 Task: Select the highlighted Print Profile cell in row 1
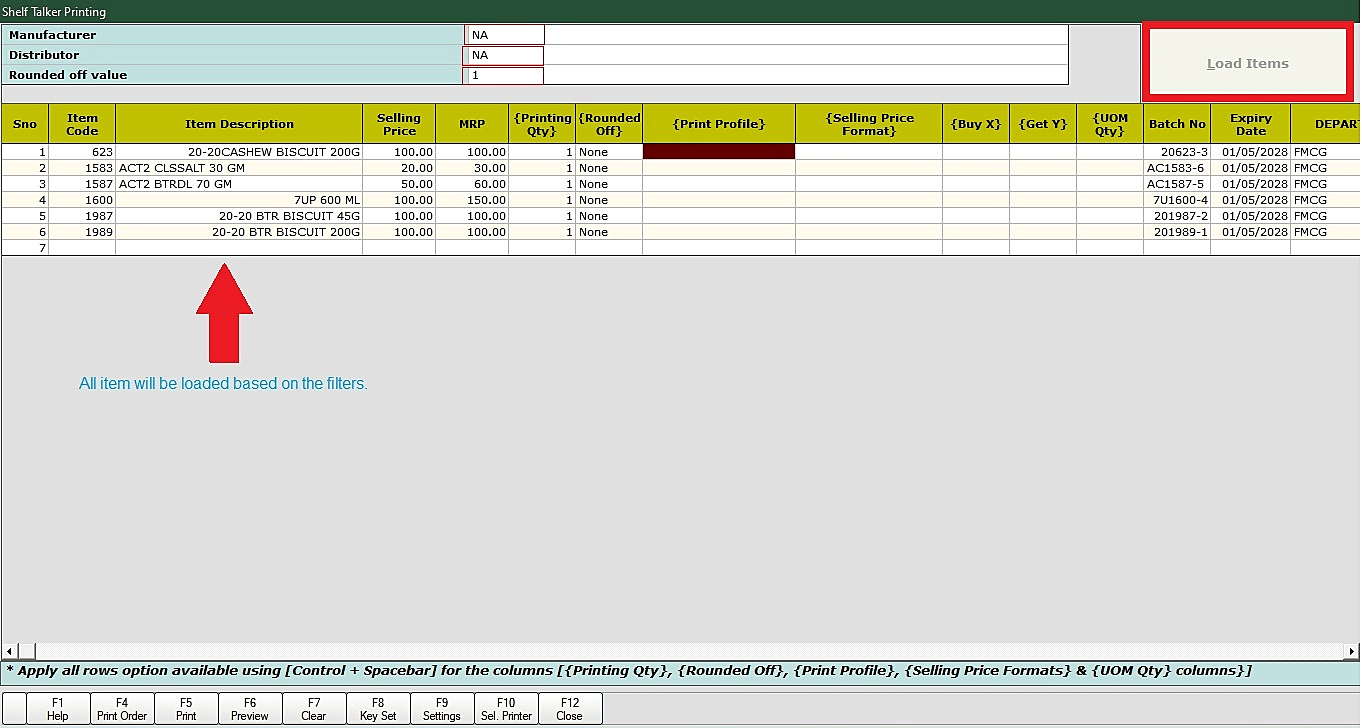tap(718, 152)
